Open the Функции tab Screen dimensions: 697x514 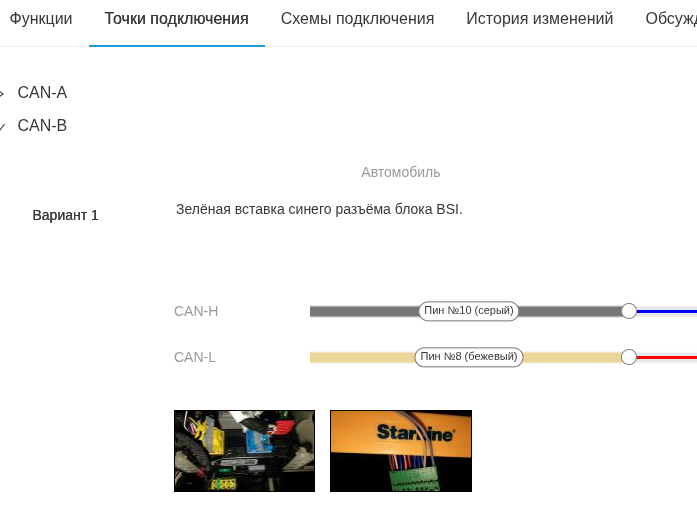tap(40, 19)
